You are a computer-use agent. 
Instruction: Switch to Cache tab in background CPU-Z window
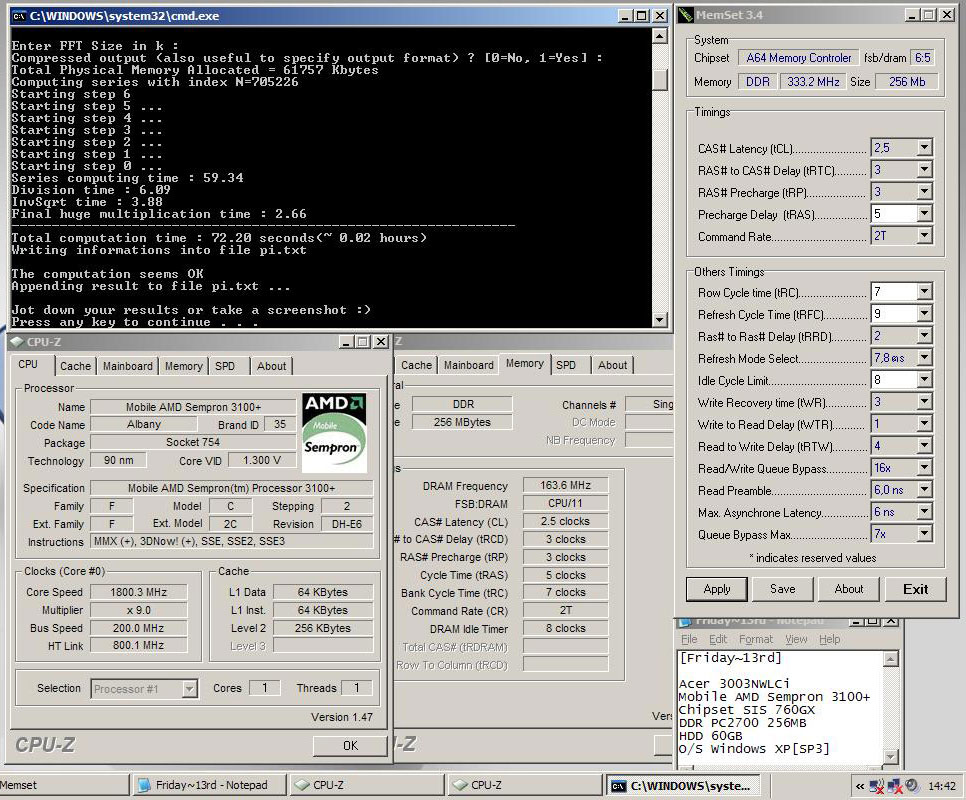click(416, 365)
